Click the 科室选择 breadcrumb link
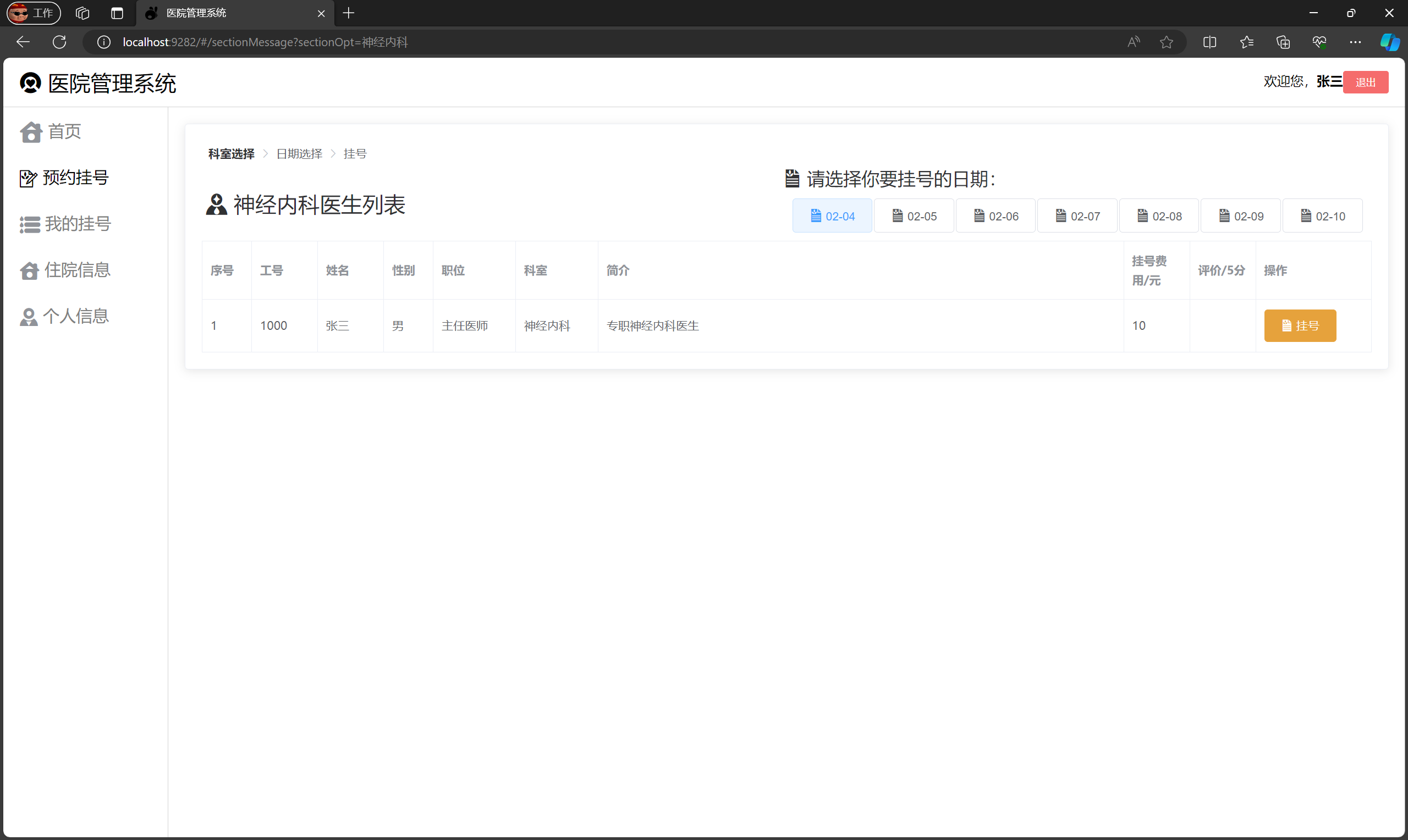This screenshot has width=1408, height=840. point(231,154)
